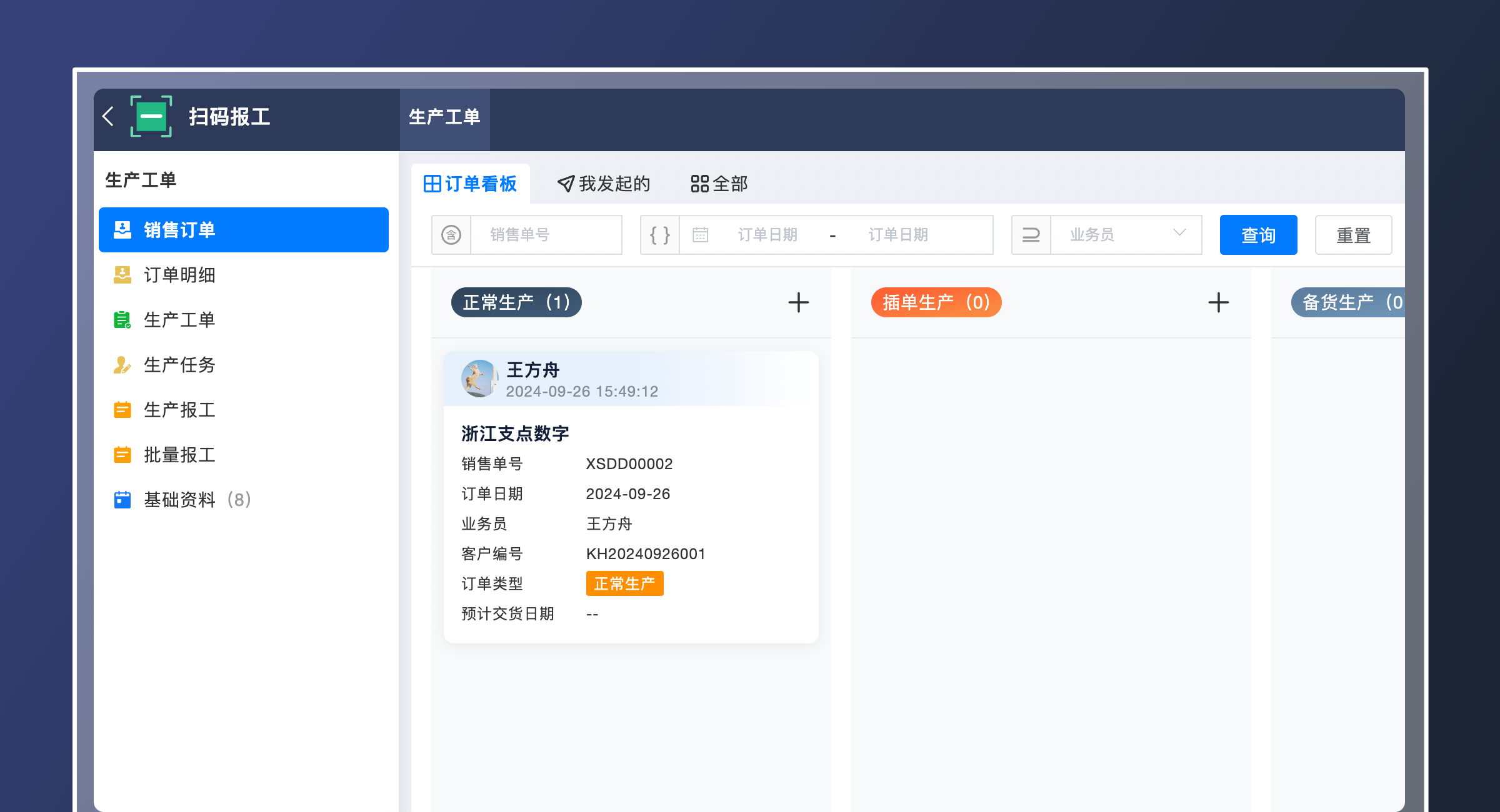Click the ⊇ operator icon before 业务员

(x=1031, y=234)
